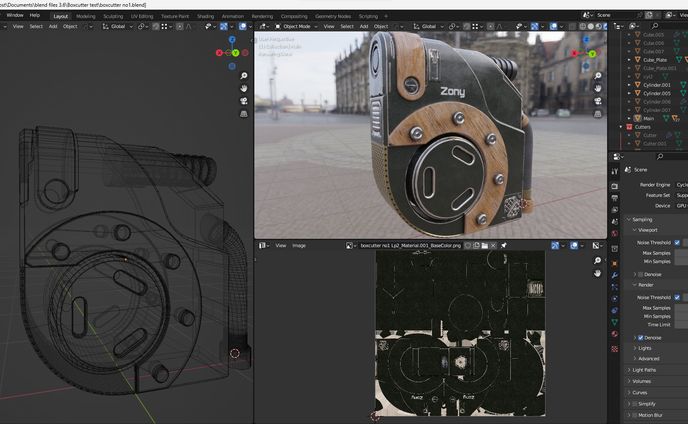Image resolution: width=688 pixels, height=424 pixels.
Task: Click the Cutters collection icon in outliner
Action: (629, 127)
